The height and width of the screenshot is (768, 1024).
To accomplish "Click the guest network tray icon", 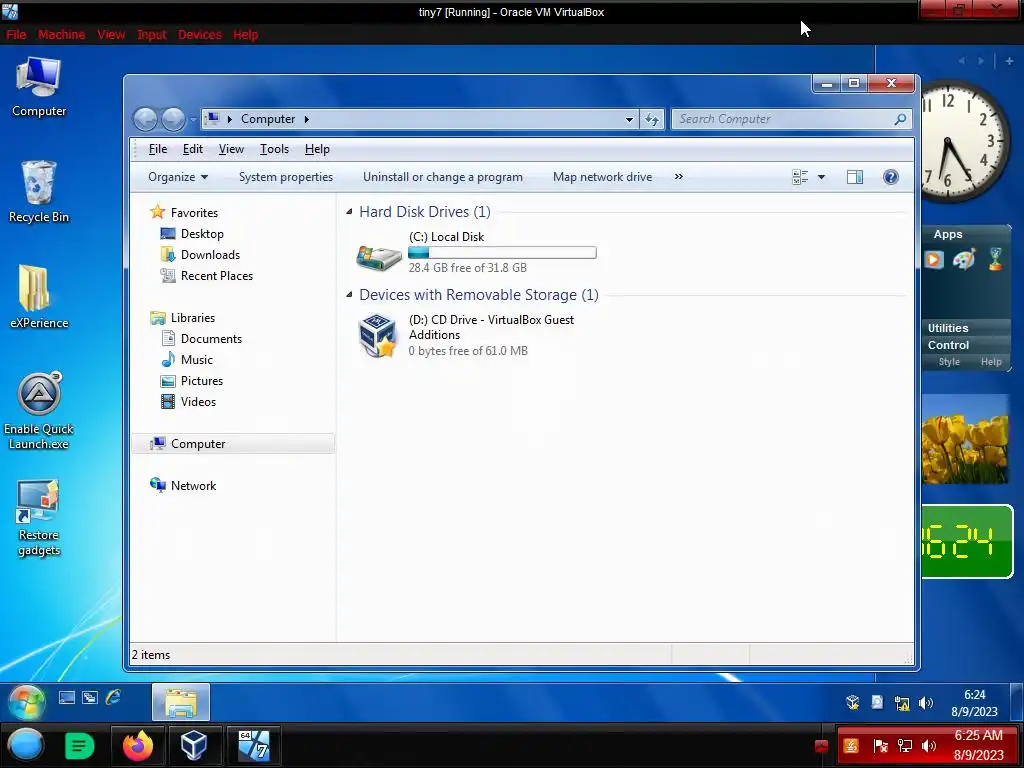I will [902, 703].
